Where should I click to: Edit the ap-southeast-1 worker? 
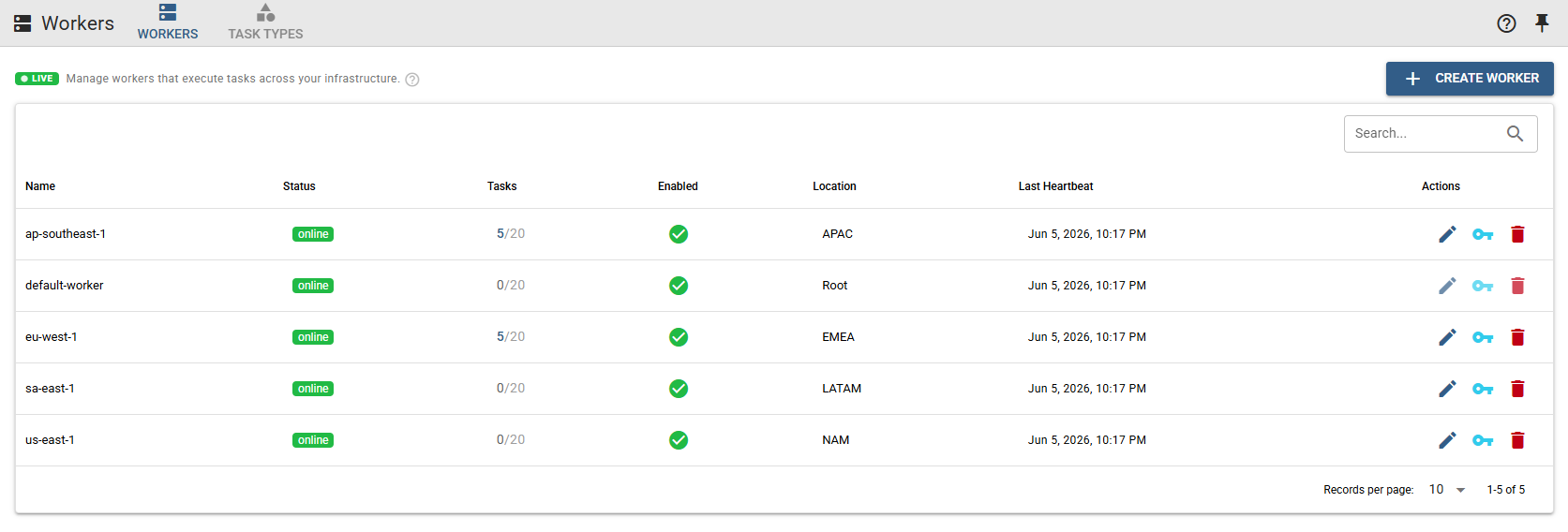click(1447, 234)
